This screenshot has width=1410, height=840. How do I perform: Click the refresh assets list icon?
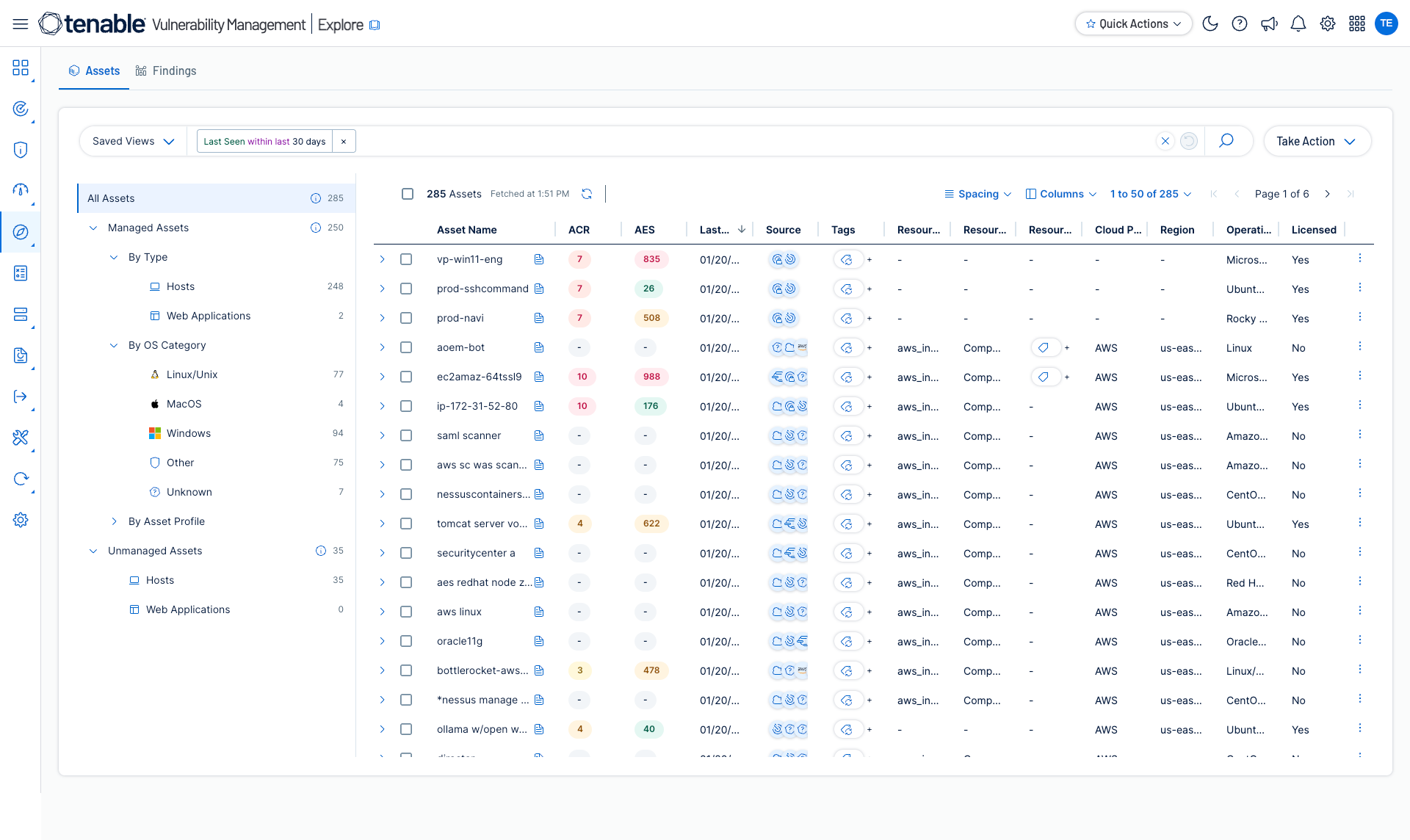coord(587,194)
